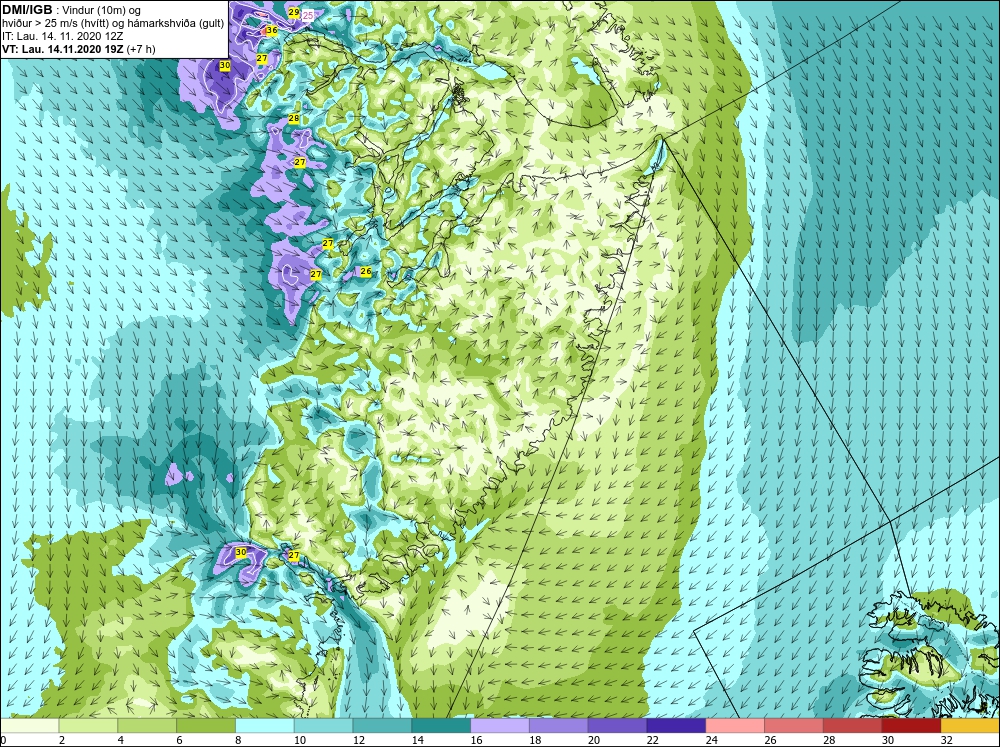Viewport: 1000px width, 747px height.
Task: Click the legend scale number 0
Action: pos(3,740)
